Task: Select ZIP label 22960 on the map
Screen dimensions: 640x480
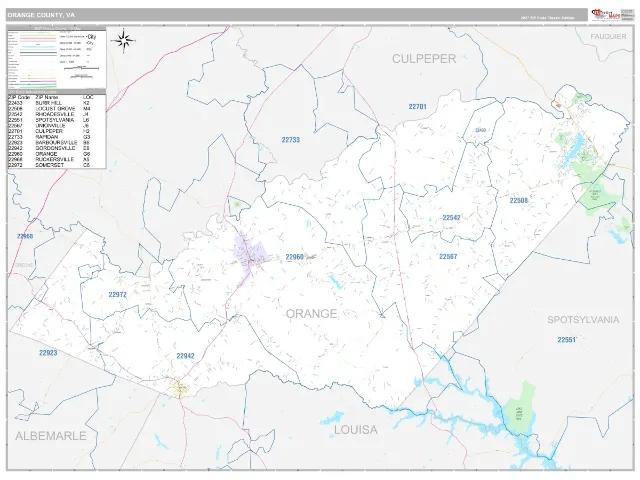Action: point(295,257)
